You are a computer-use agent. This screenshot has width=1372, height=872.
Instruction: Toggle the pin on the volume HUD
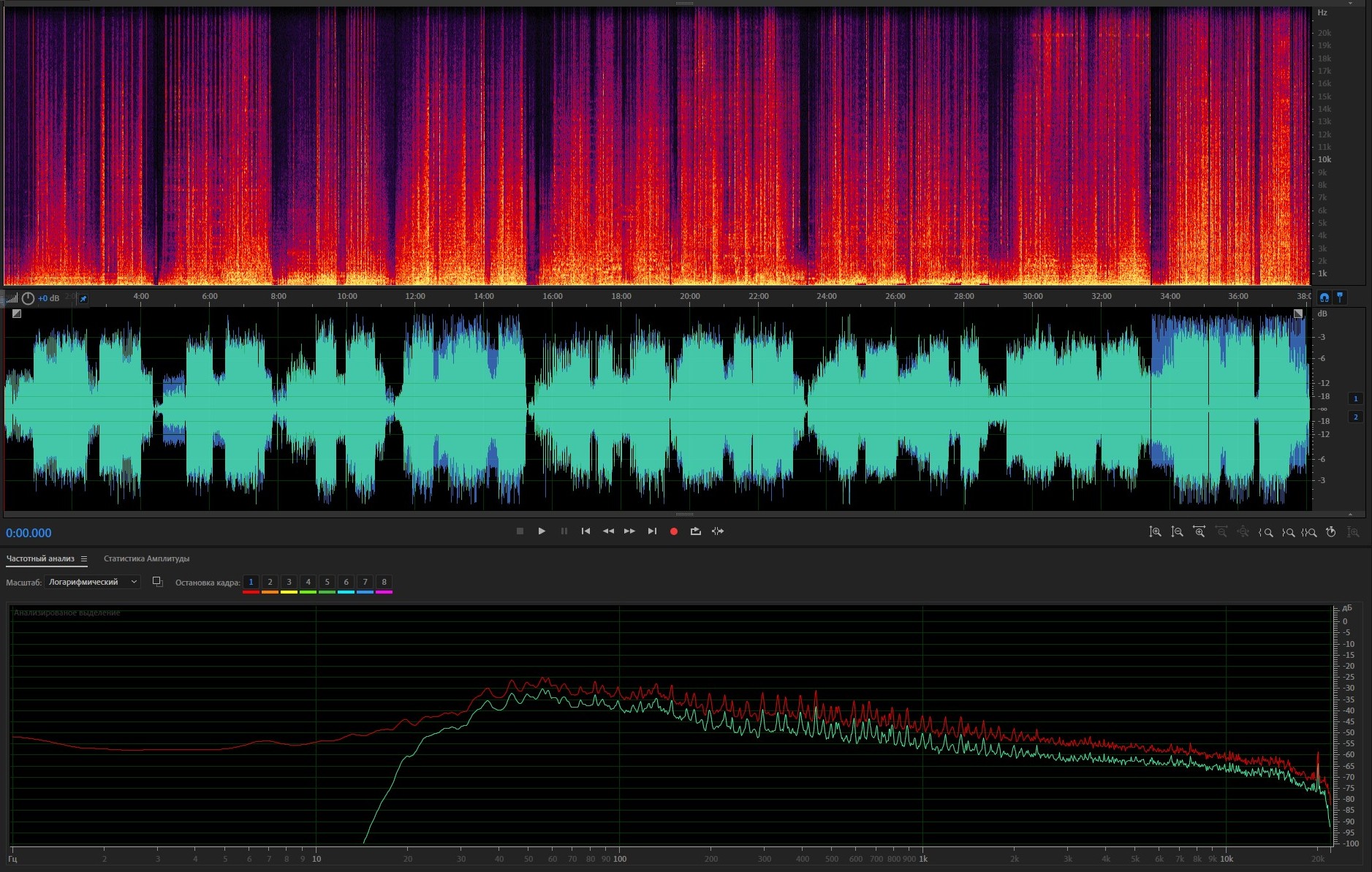[x=83, y=298]
